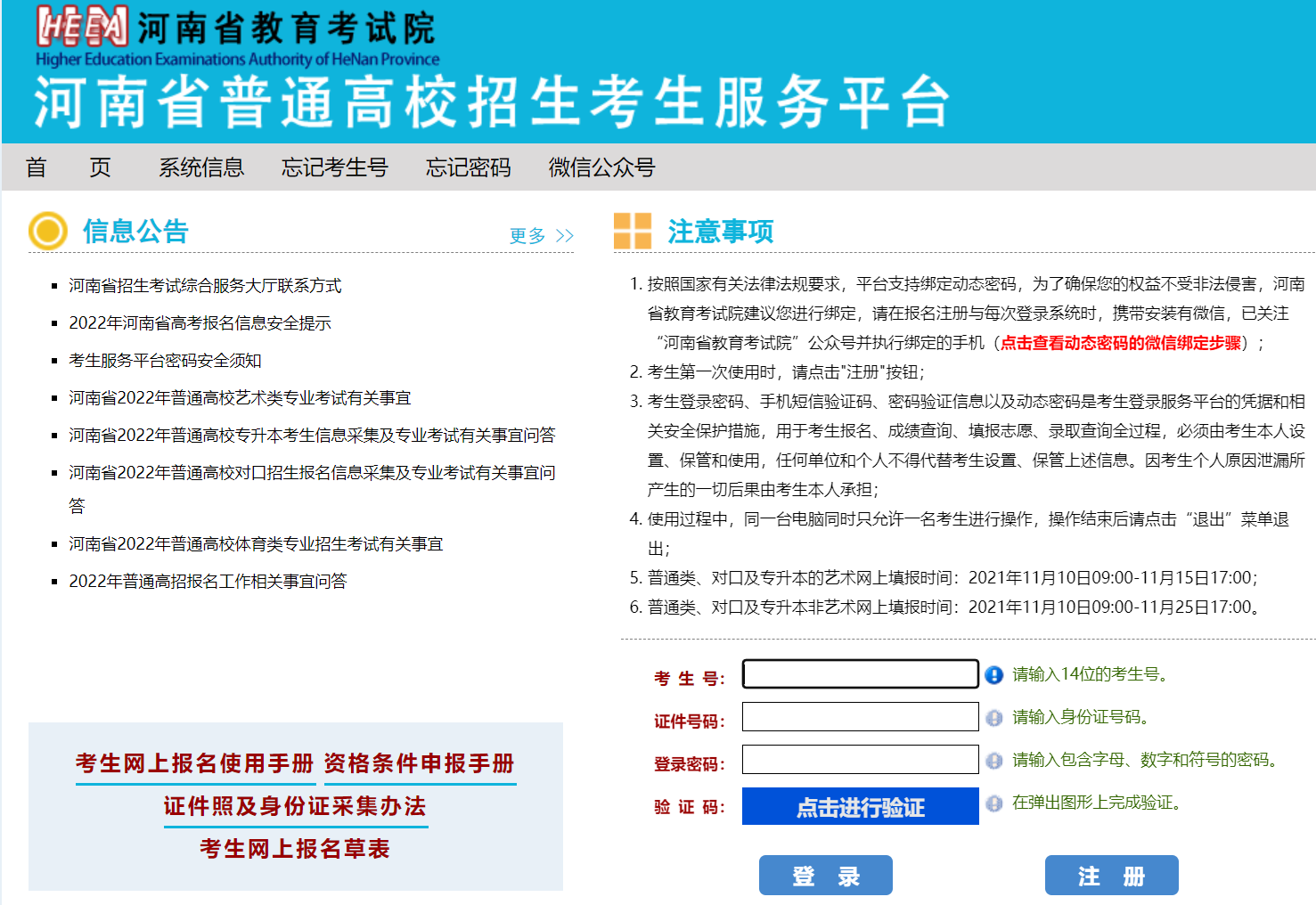Image resolution: width=1316 pixels, height=905 pixels.
Task: Open the 专升本考生信息采集 Q&A announcement
Action: (x=312, y=436)
